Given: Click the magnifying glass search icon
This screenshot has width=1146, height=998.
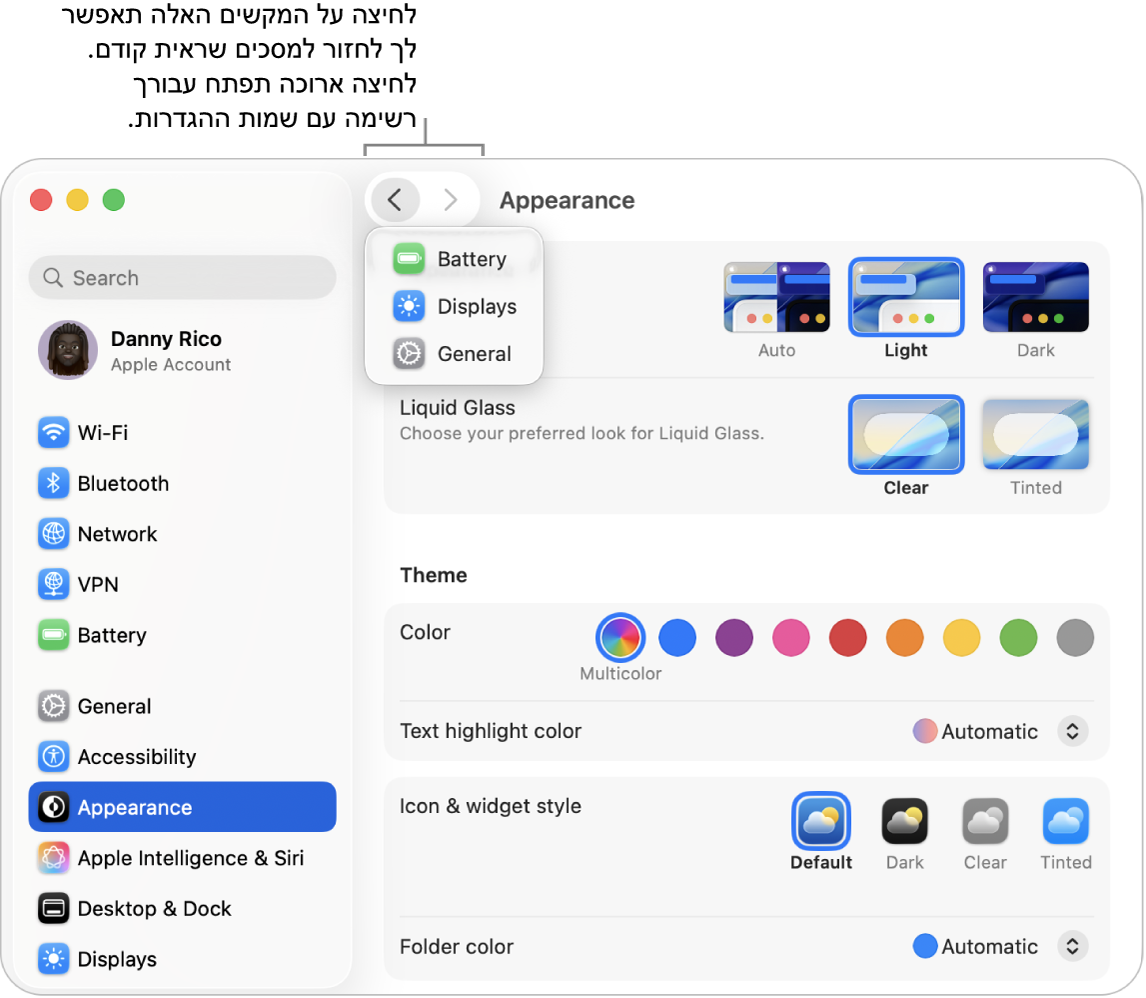Looking at the screenshot, I should click(x=53, y=278).
